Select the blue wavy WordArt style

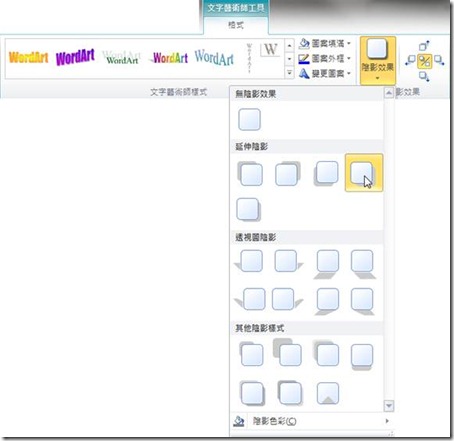coord(214,58)
